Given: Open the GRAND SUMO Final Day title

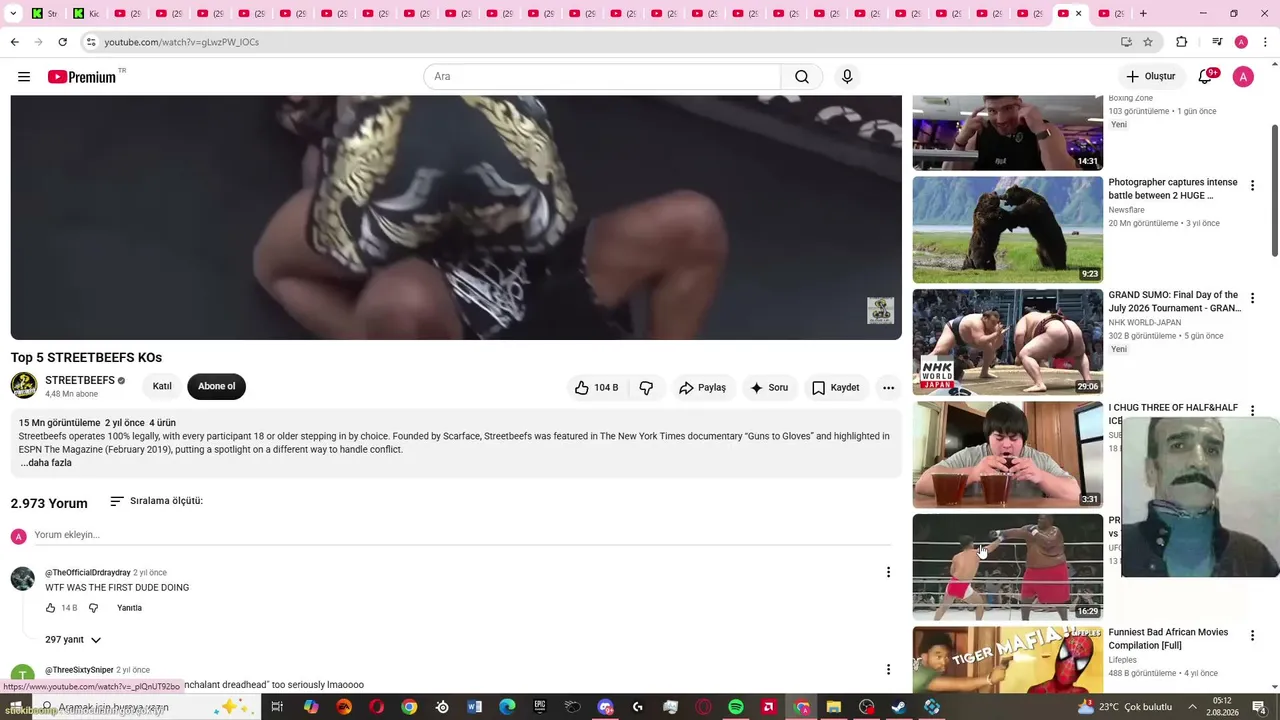Looking at the screenshot, I should click(1174, 302).
